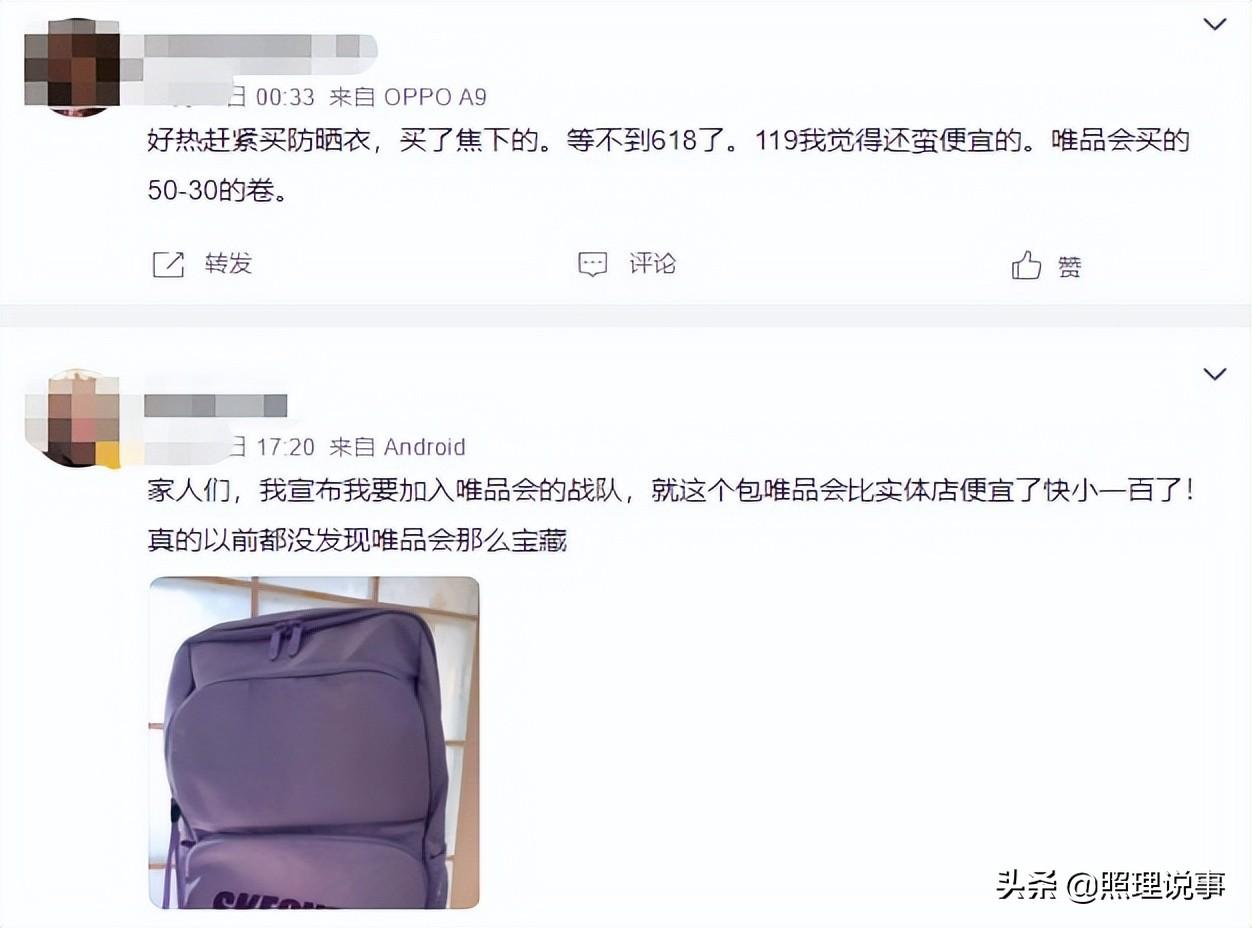Click the 转发 label on the first post
This screenshot has width=1252, height=928.
tap(228, 264)
